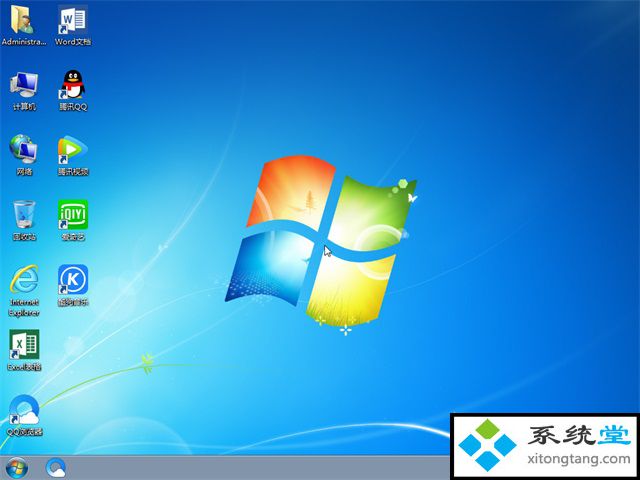Select the 回收站 (Recycle Bin) icon

pyautogui.click(x=24, y=220)
